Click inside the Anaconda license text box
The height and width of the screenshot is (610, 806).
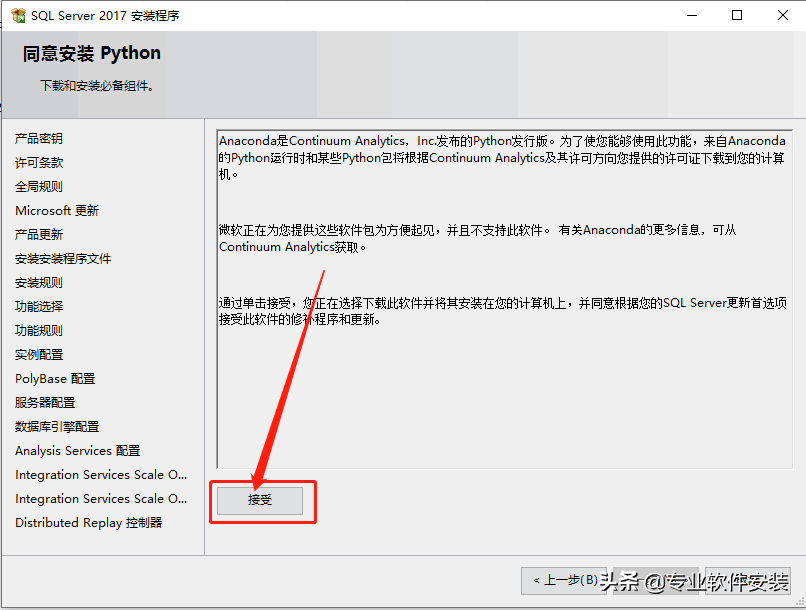pyautogui.click(x=502, y=400)
